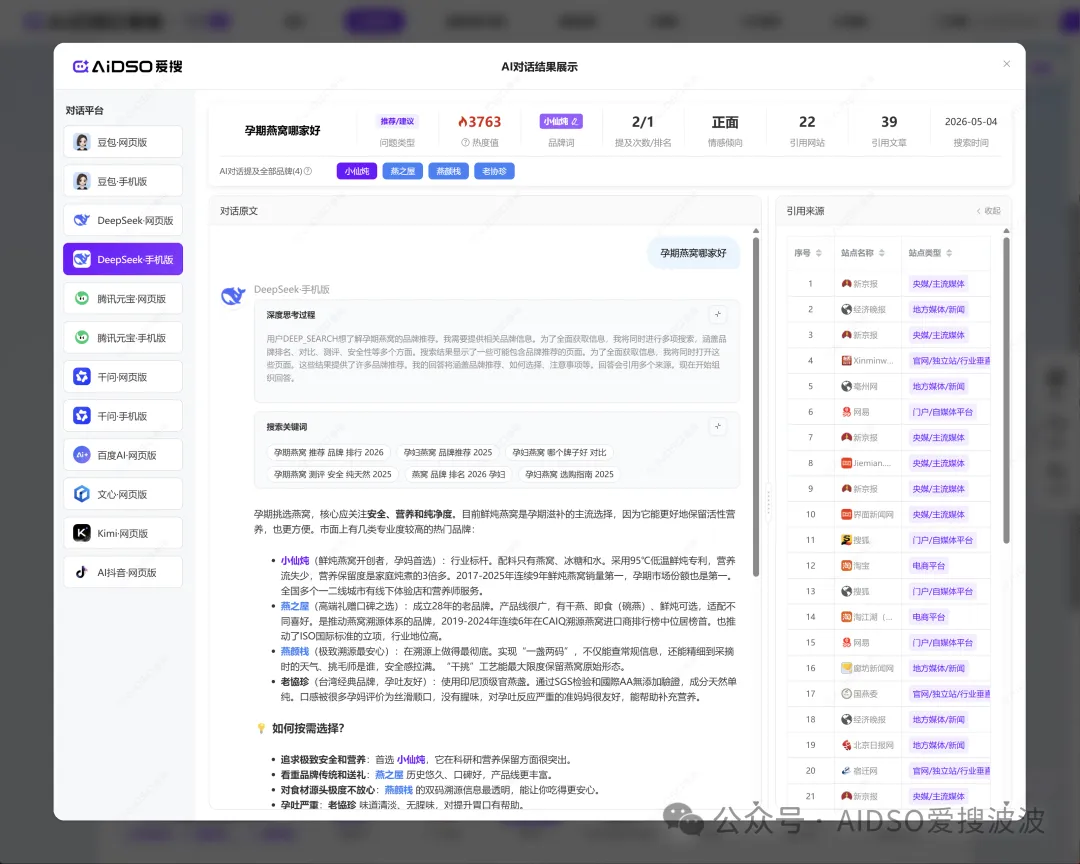Viewport: 1080px width, 864px height.
Task: Click keyword chip 孕妇燕窝 选购指南 2025
Action: (569, 474)
